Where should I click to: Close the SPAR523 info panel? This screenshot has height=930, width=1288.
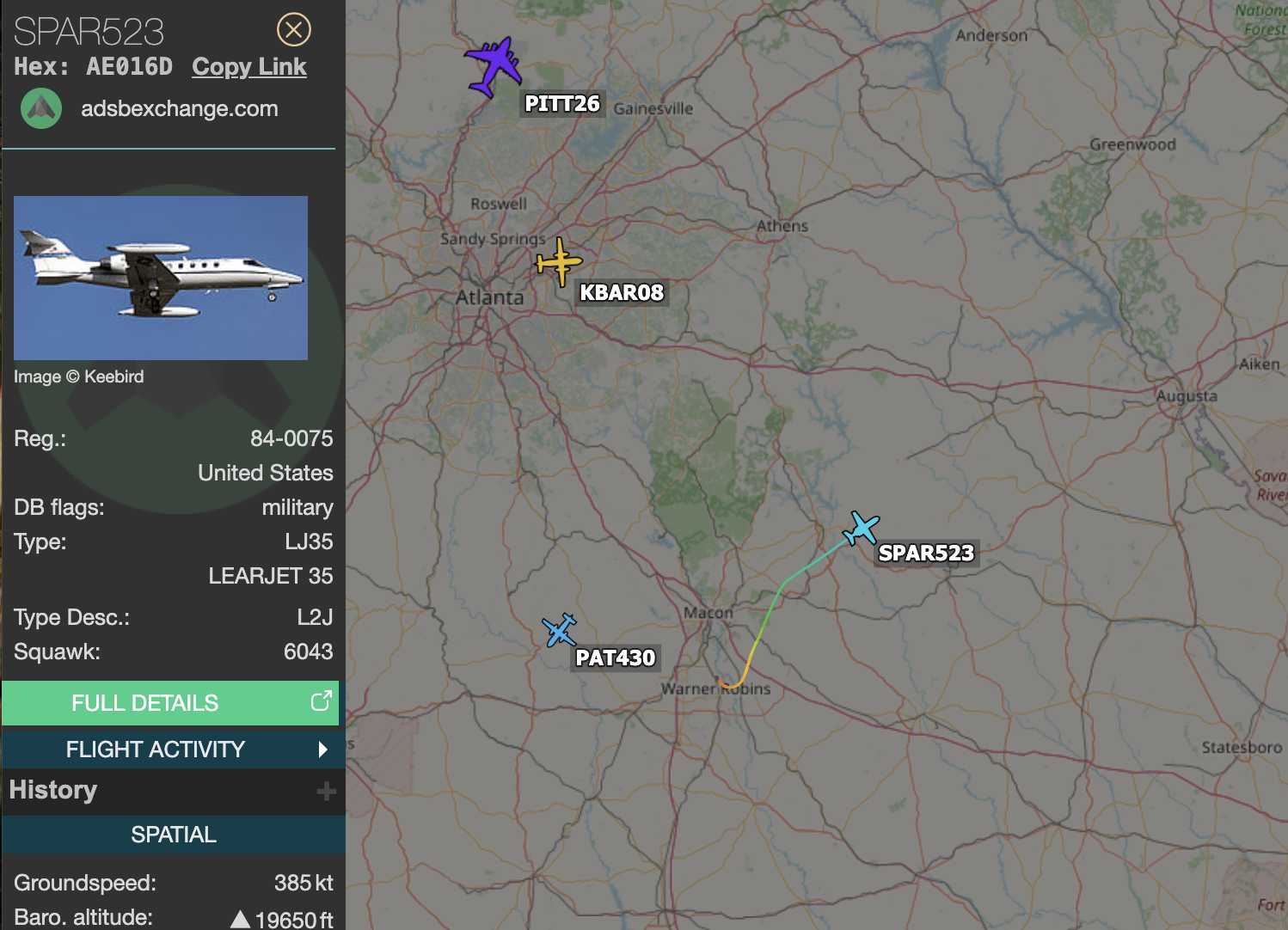click(293, 30)
